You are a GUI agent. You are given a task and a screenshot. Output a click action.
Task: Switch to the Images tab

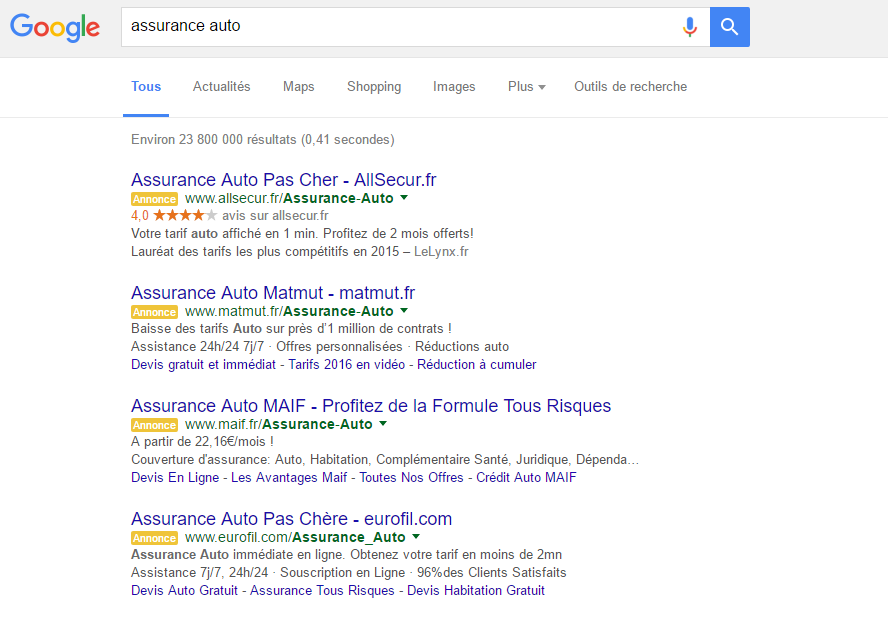[454, 87]
